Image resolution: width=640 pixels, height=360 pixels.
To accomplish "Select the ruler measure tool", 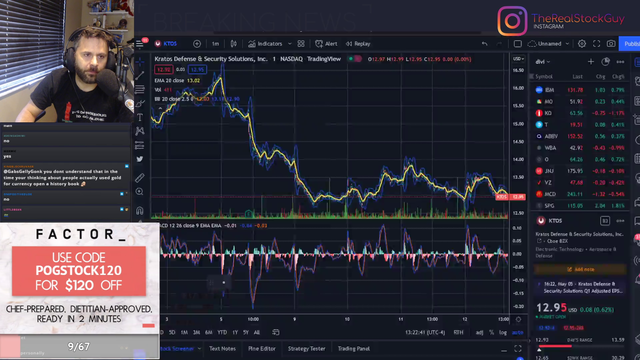I will 140,178.
